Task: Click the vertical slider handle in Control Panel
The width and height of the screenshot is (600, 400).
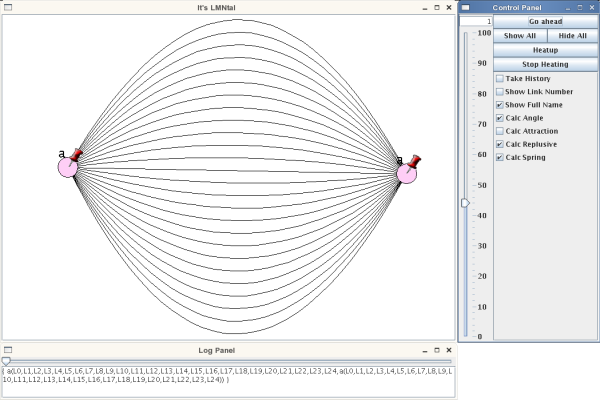Action: 465,202
